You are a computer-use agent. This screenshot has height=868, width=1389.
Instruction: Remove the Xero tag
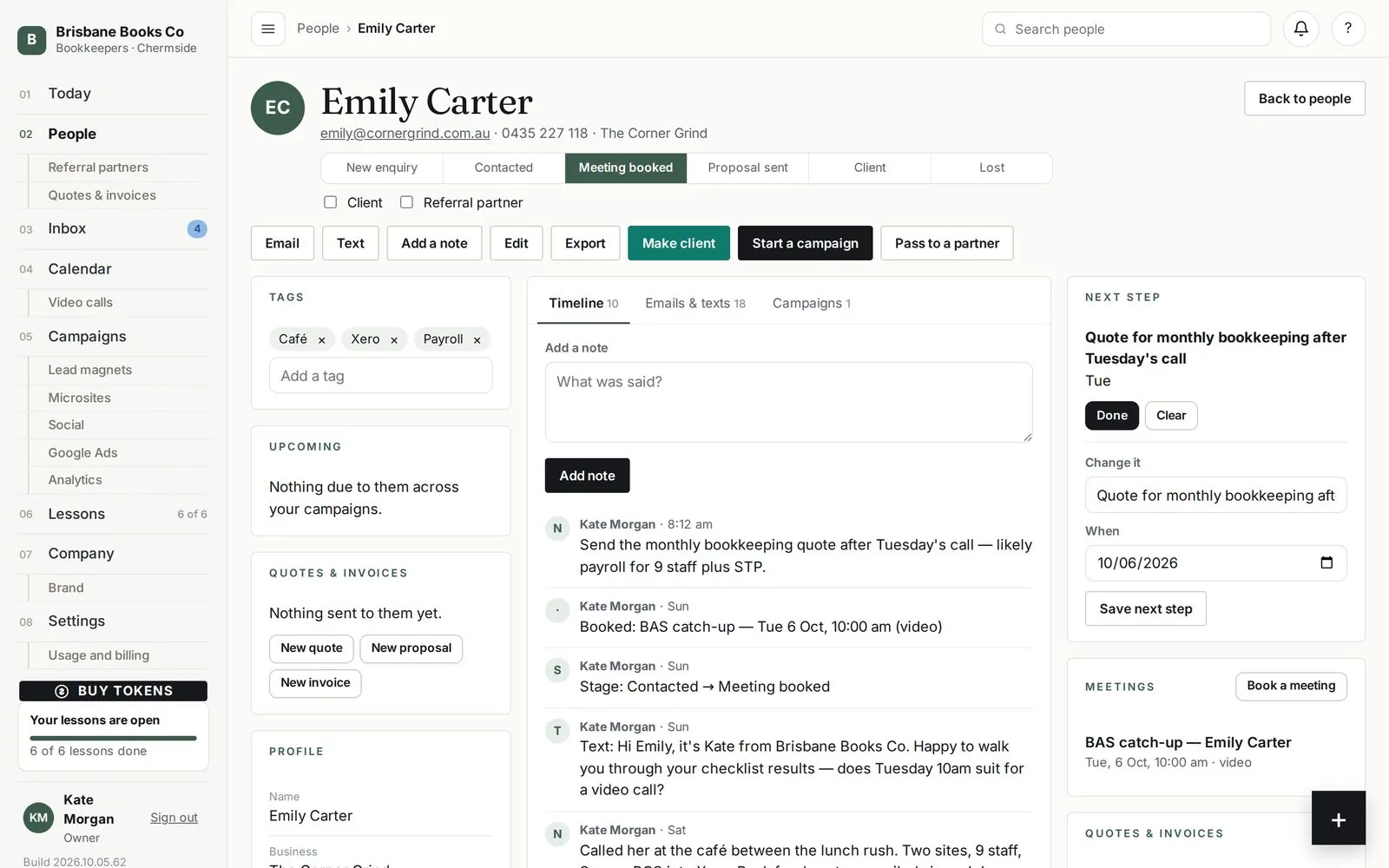pos(394,340)
